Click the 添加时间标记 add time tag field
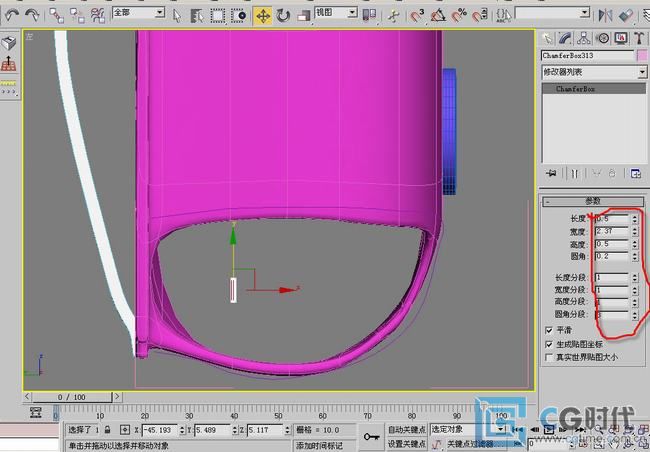Viewport: 650px width, 452px height. tap(325, 445)
